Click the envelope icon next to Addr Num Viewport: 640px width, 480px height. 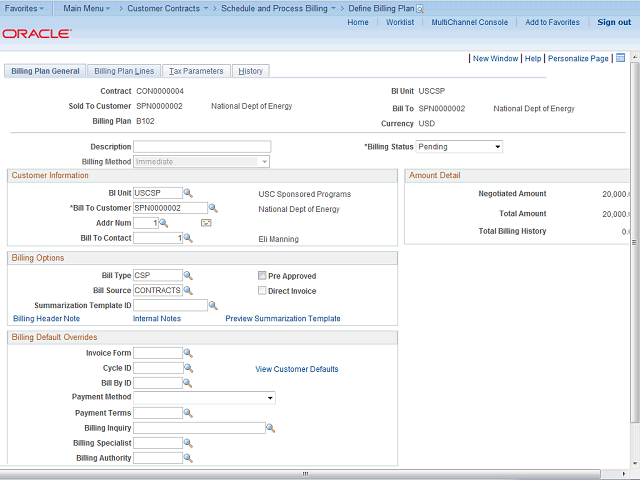tap(206, 224)
